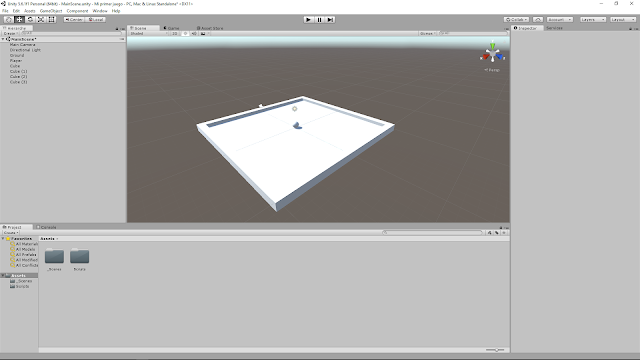Select Cube (1) in Hierarchy
640x360 pixels.
(18, 71)
